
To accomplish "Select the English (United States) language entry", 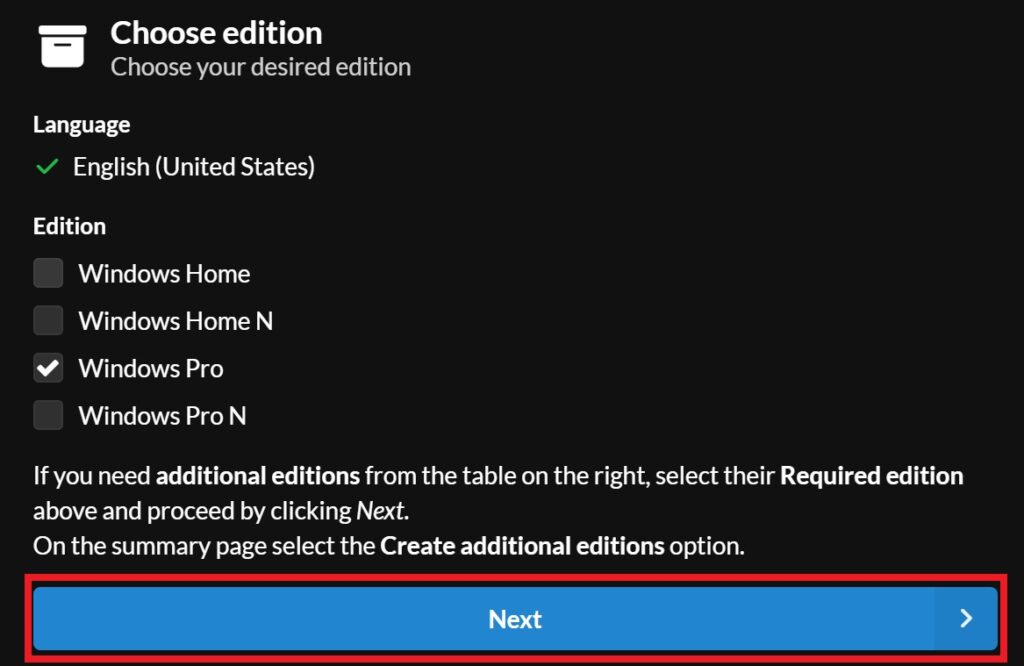I will [193, 167].
